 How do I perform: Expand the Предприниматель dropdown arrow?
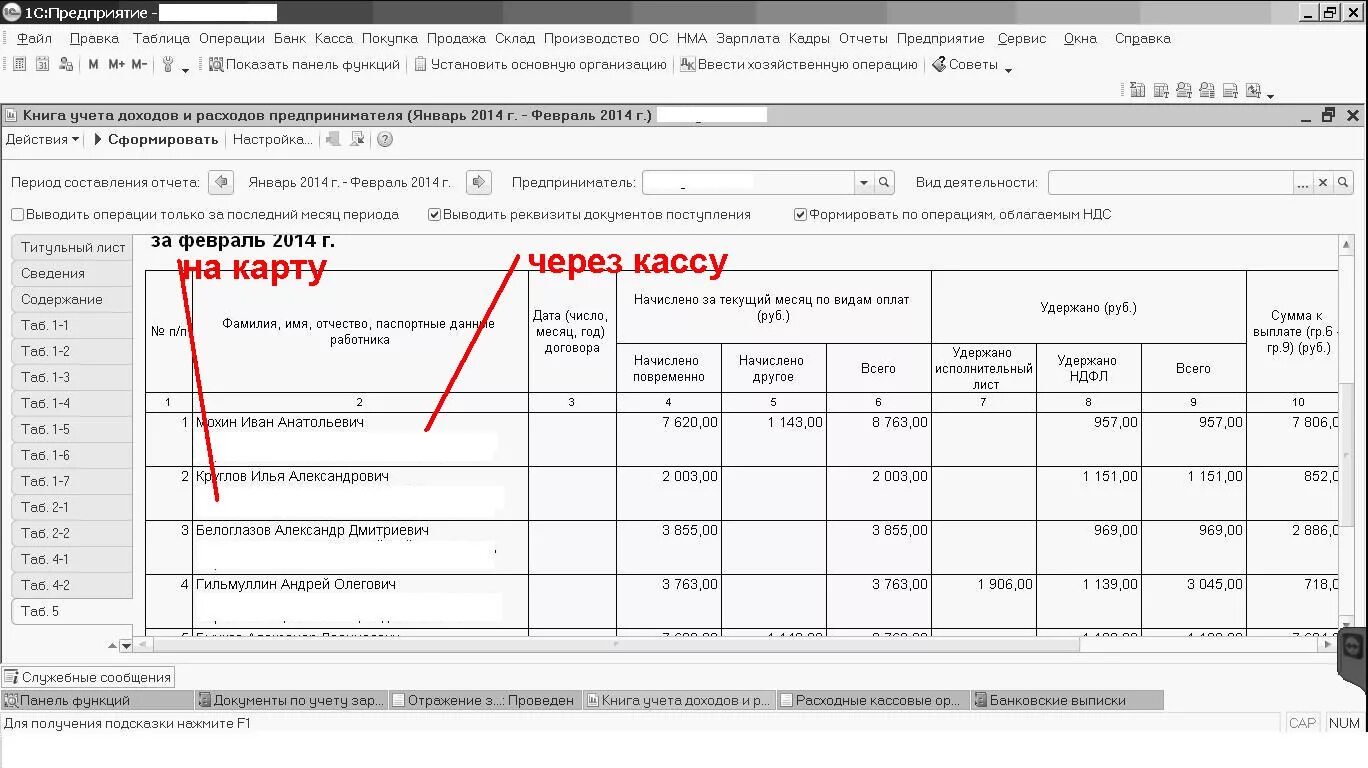(x=864, y=183)
